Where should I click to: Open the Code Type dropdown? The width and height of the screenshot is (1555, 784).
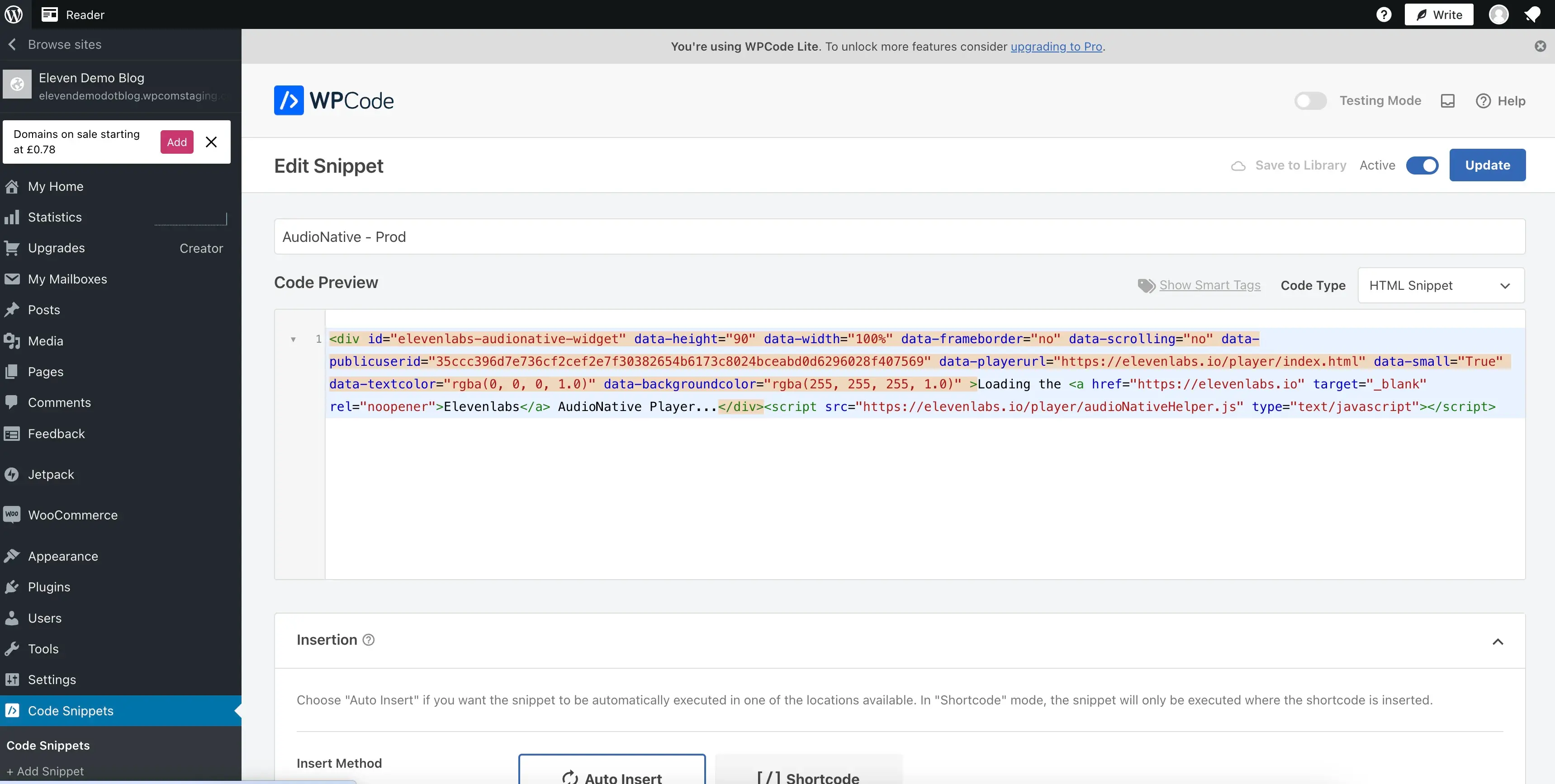(1440, 285)
